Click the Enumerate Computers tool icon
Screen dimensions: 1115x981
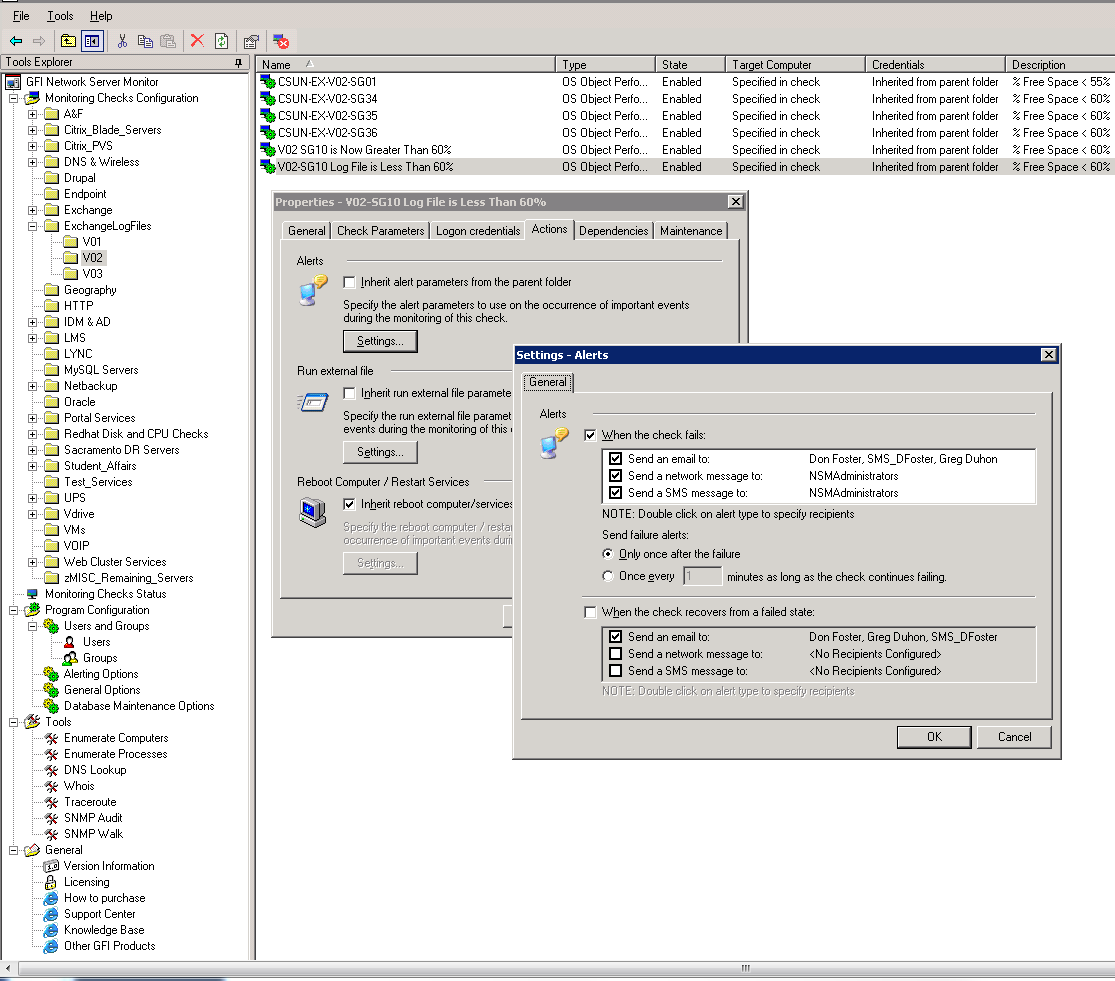tap(51, 738)
